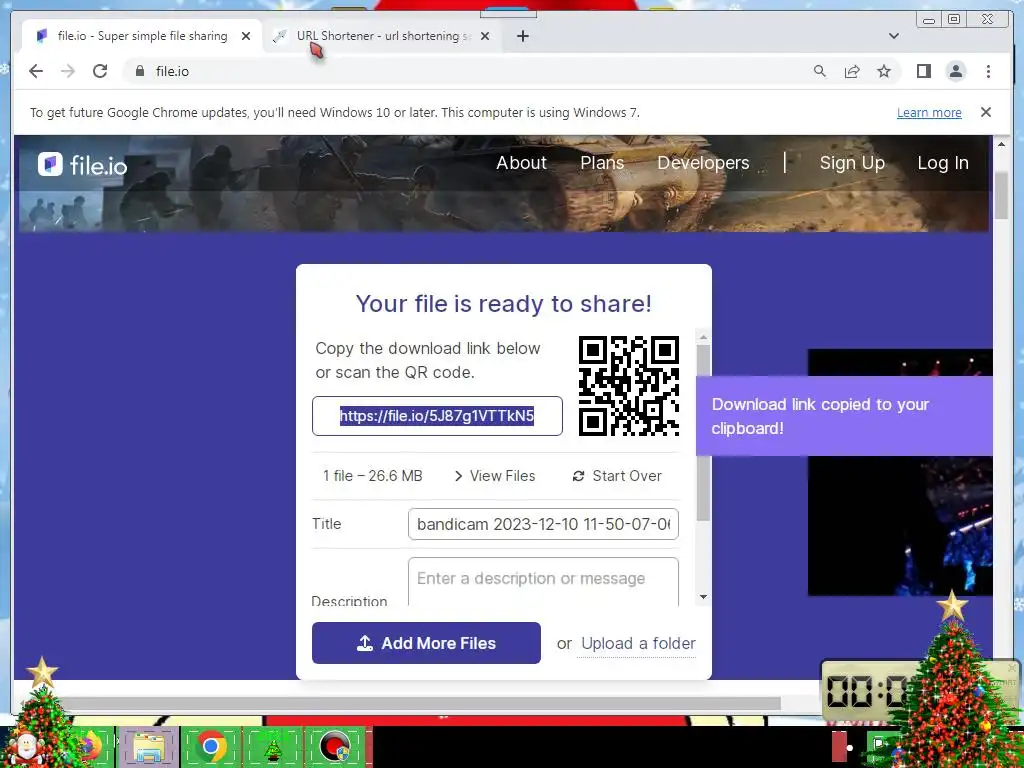Open the tab search chevron
Viewport: 1024px width, 768px height.
(x=894, y=36)
